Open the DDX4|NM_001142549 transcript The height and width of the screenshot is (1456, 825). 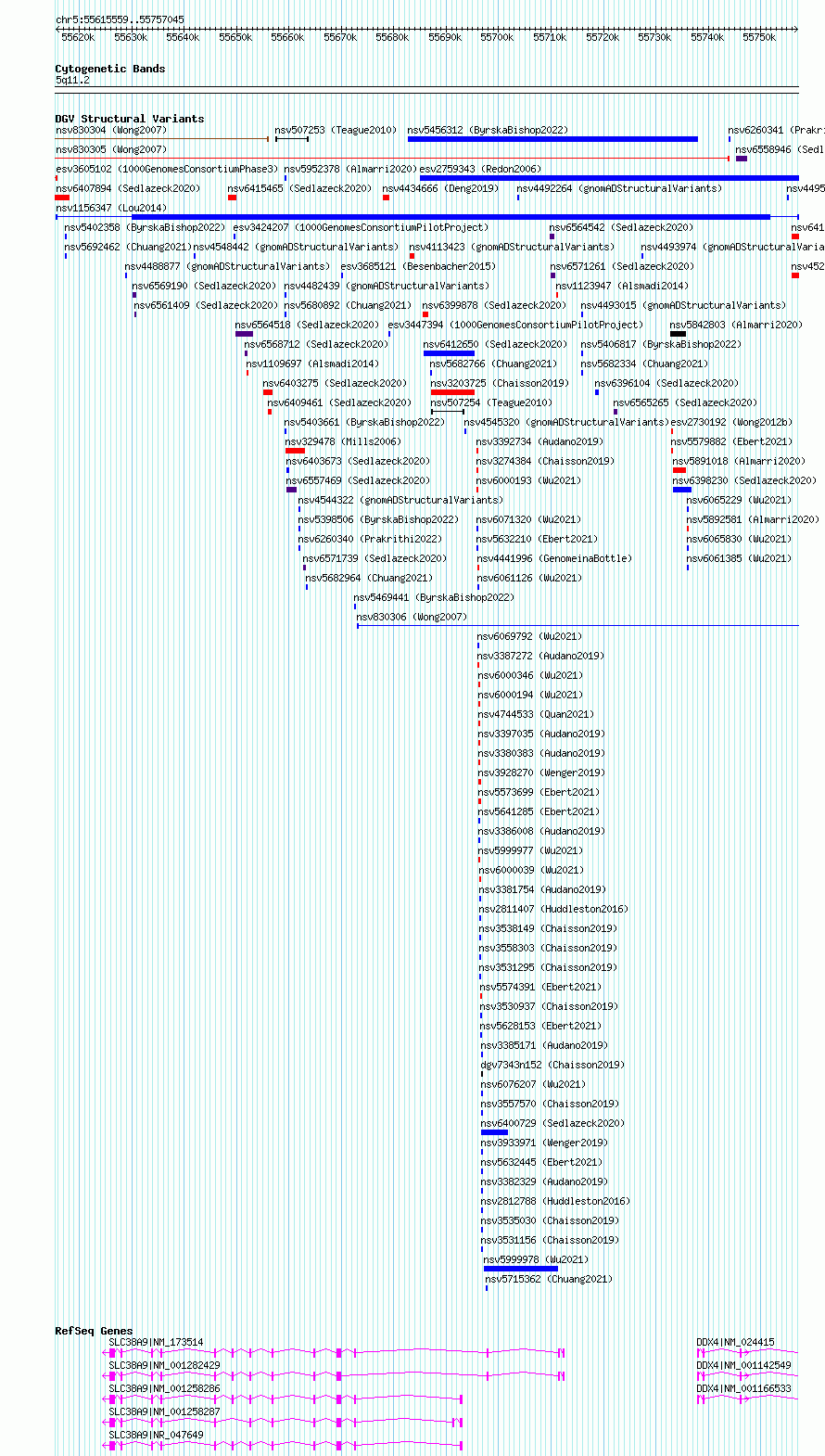[x=744, y=1365]
